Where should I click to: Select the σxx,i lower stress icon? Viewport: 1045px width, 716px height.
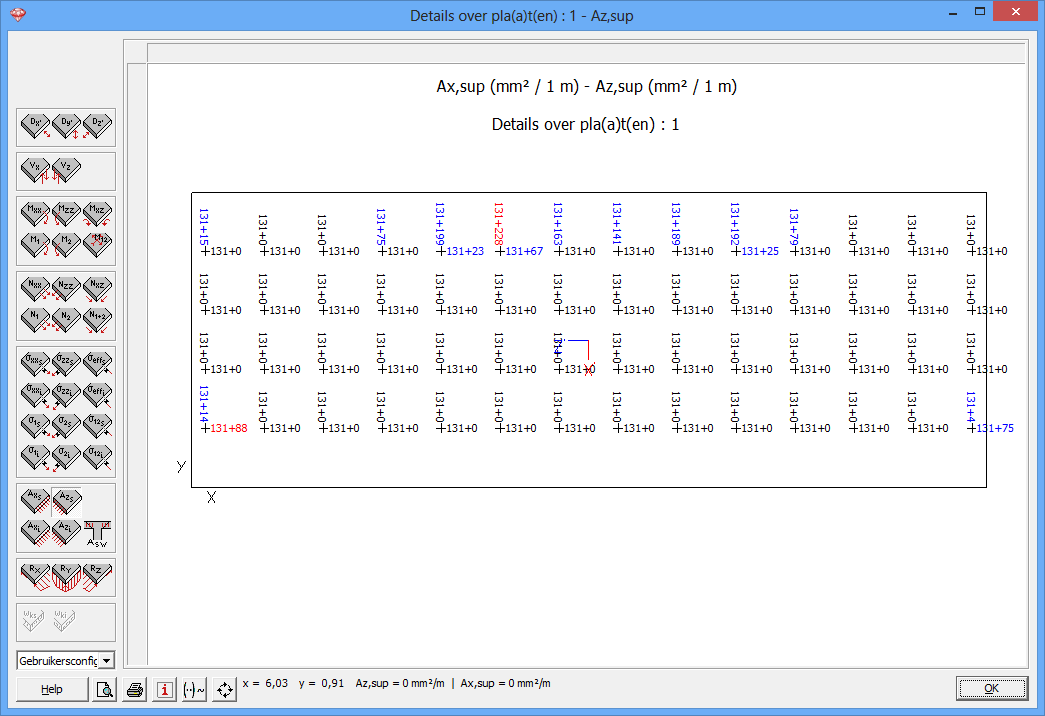(x=35, y=395)
